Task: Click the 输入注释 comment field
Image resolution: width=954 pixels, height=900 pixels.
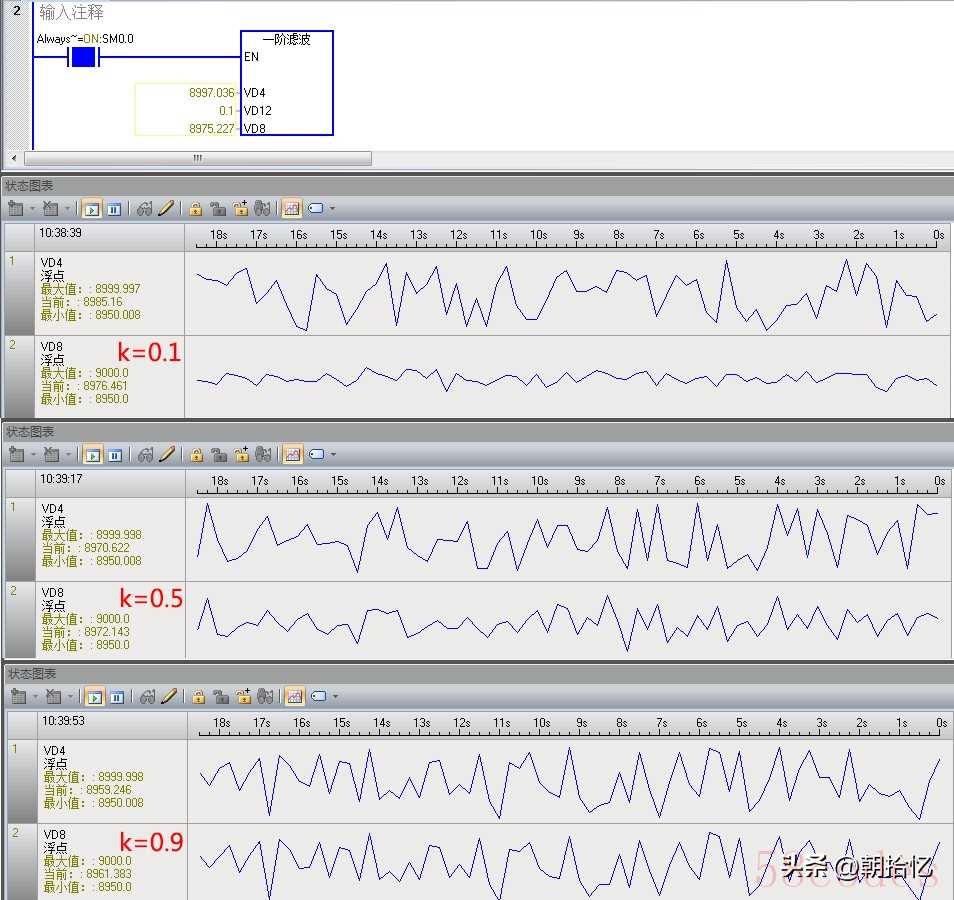Action: [x=71, y=12]
